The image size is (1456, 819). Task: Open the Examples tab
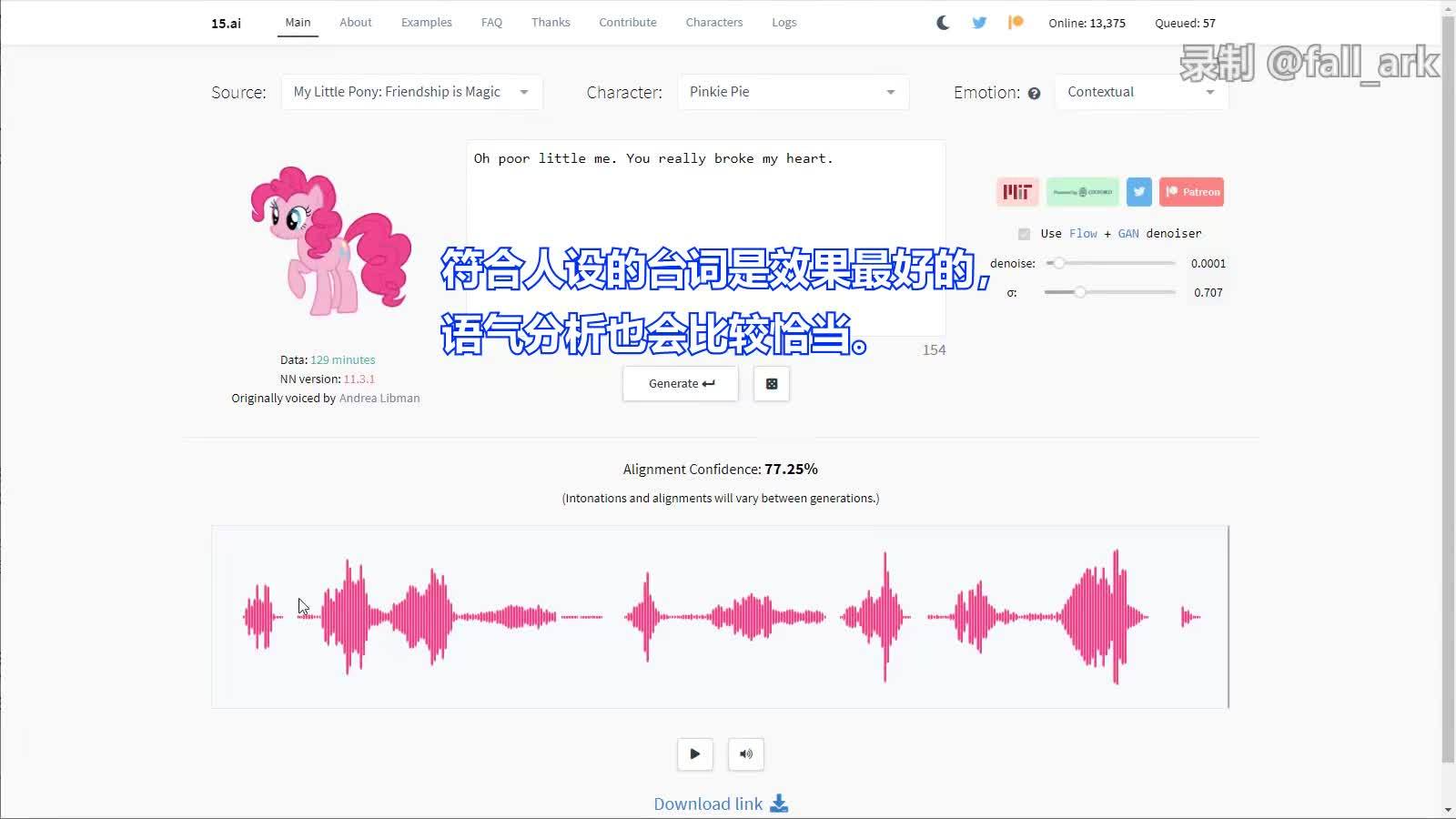coord(427,23)
